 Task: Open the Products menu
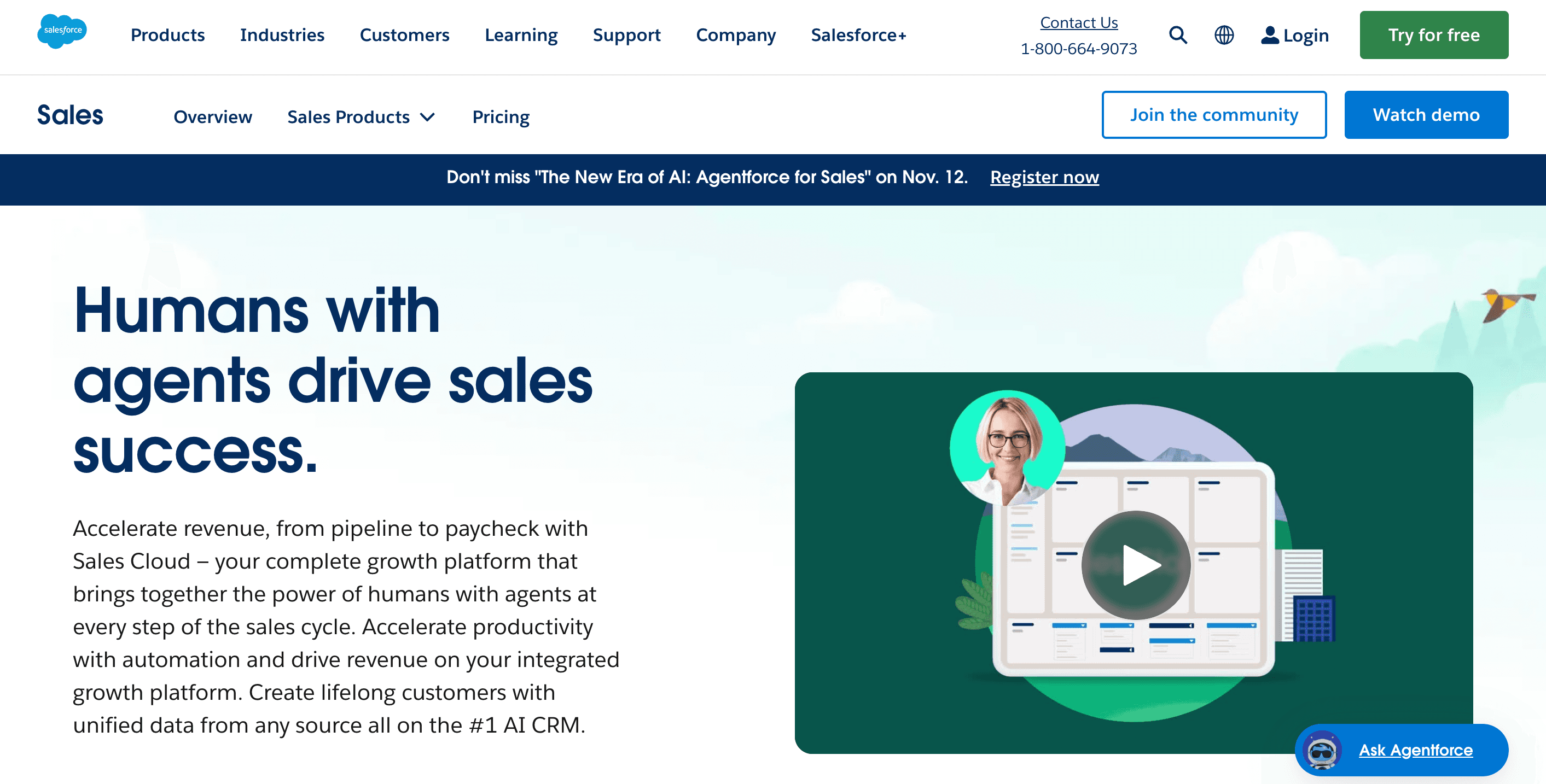point(167,35)
